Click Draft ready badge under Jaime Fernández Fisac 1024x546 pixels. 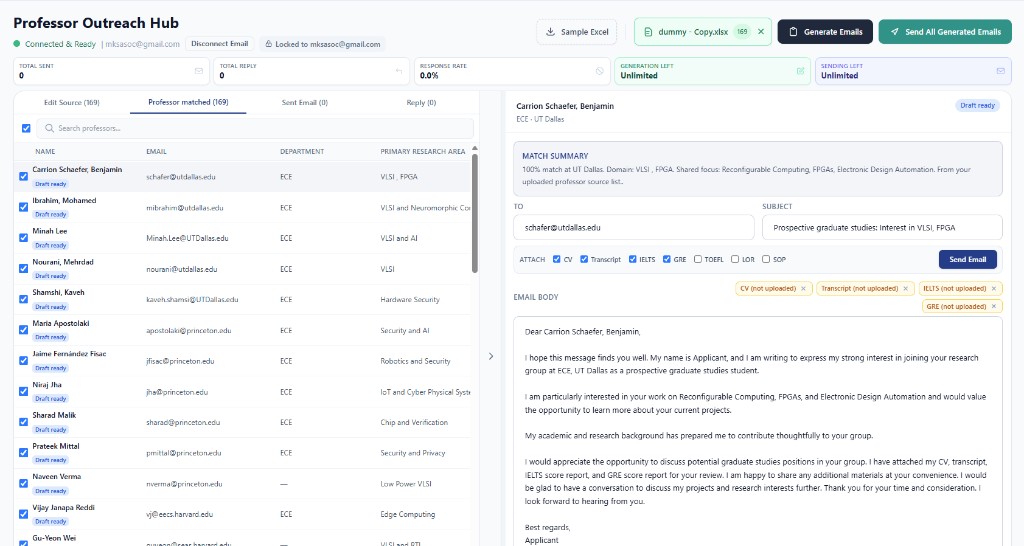point(51,368)
